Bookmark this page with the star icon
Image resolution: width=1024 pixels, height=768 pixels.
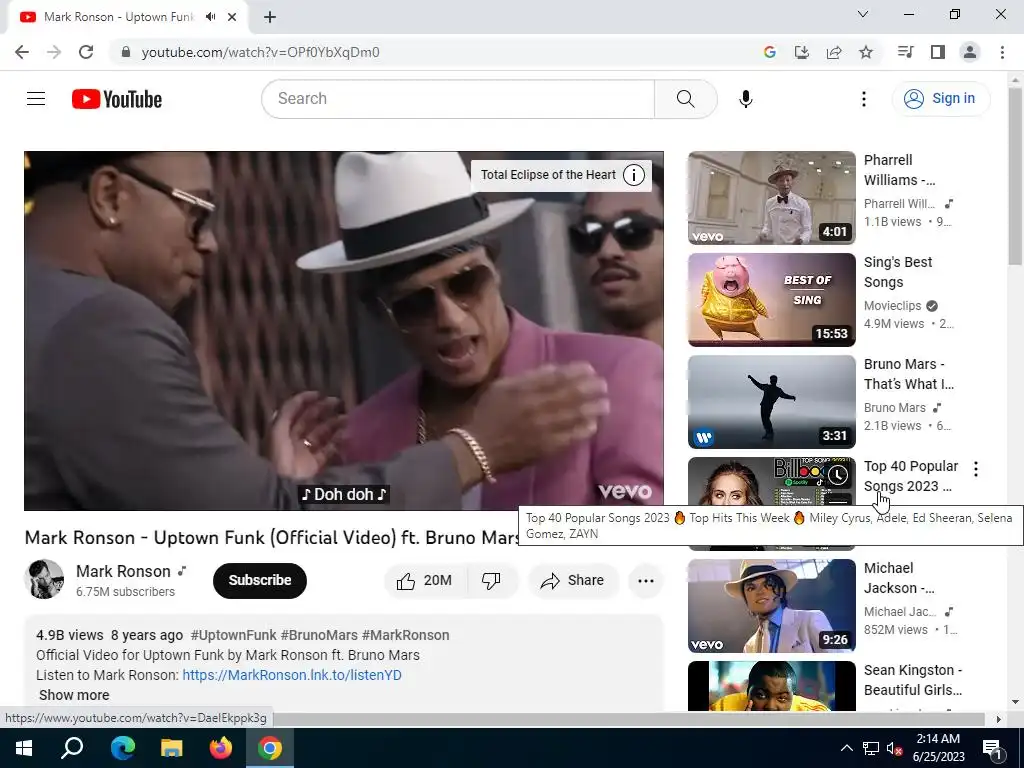pyautogui.click(x=866, y=52)
